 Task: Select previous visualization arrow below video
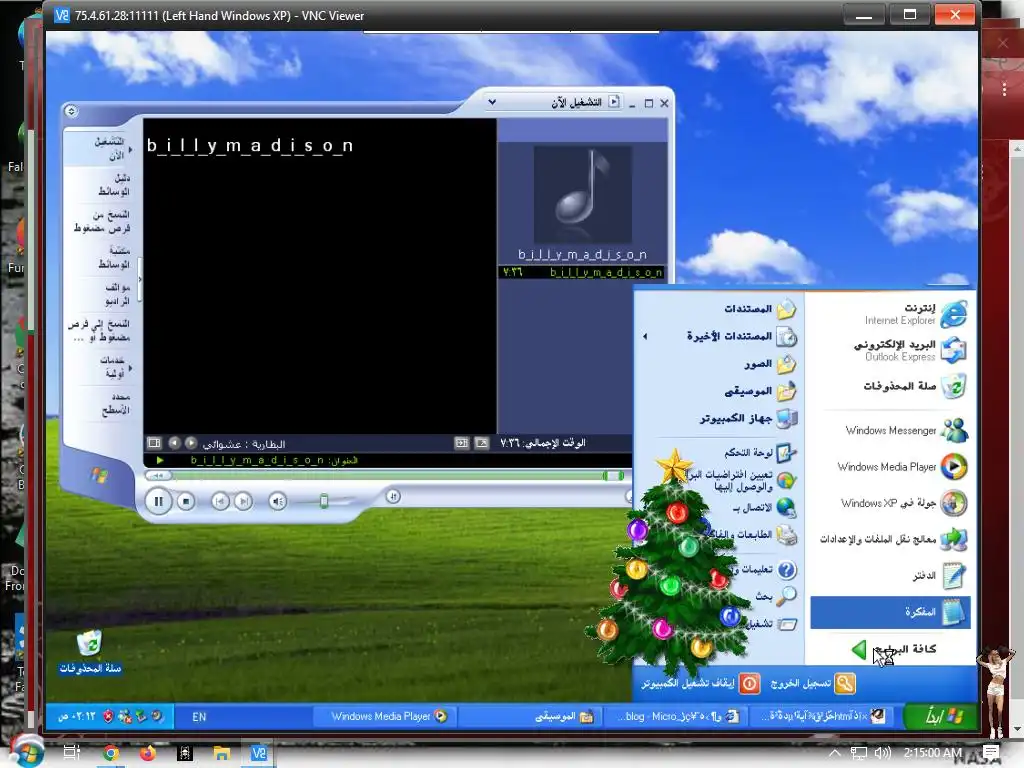click(x=174, y=443)
